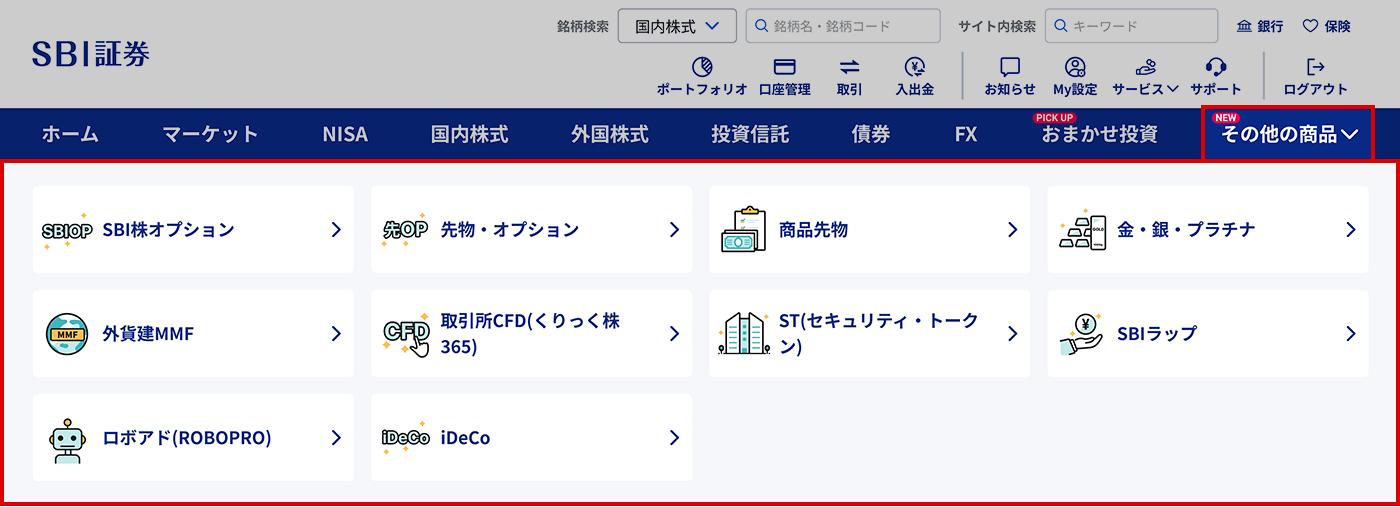Go to the 銀行 link

pos(1260,26)
